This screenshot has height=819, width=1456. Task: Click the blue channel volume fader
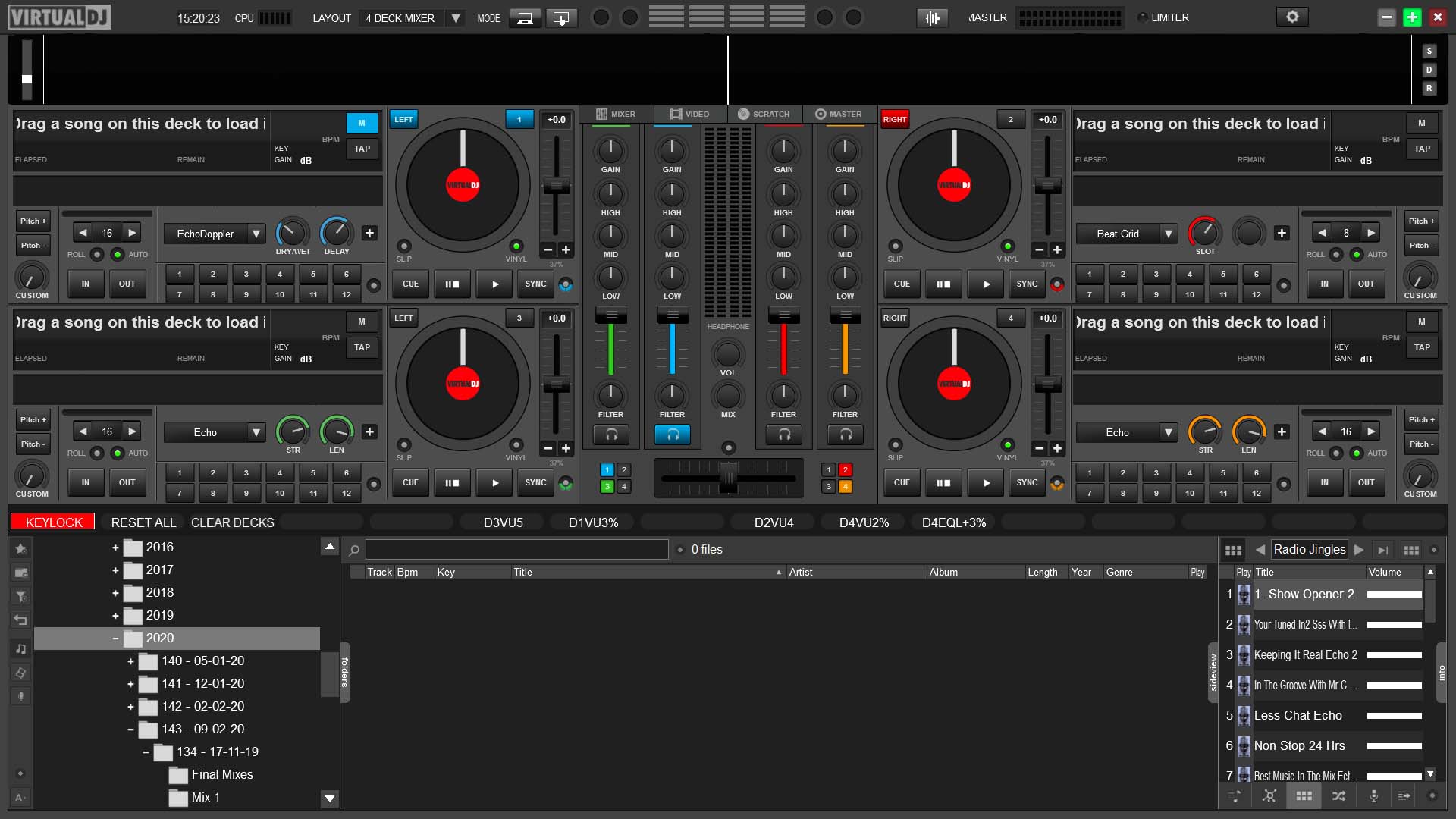(672, 316)
